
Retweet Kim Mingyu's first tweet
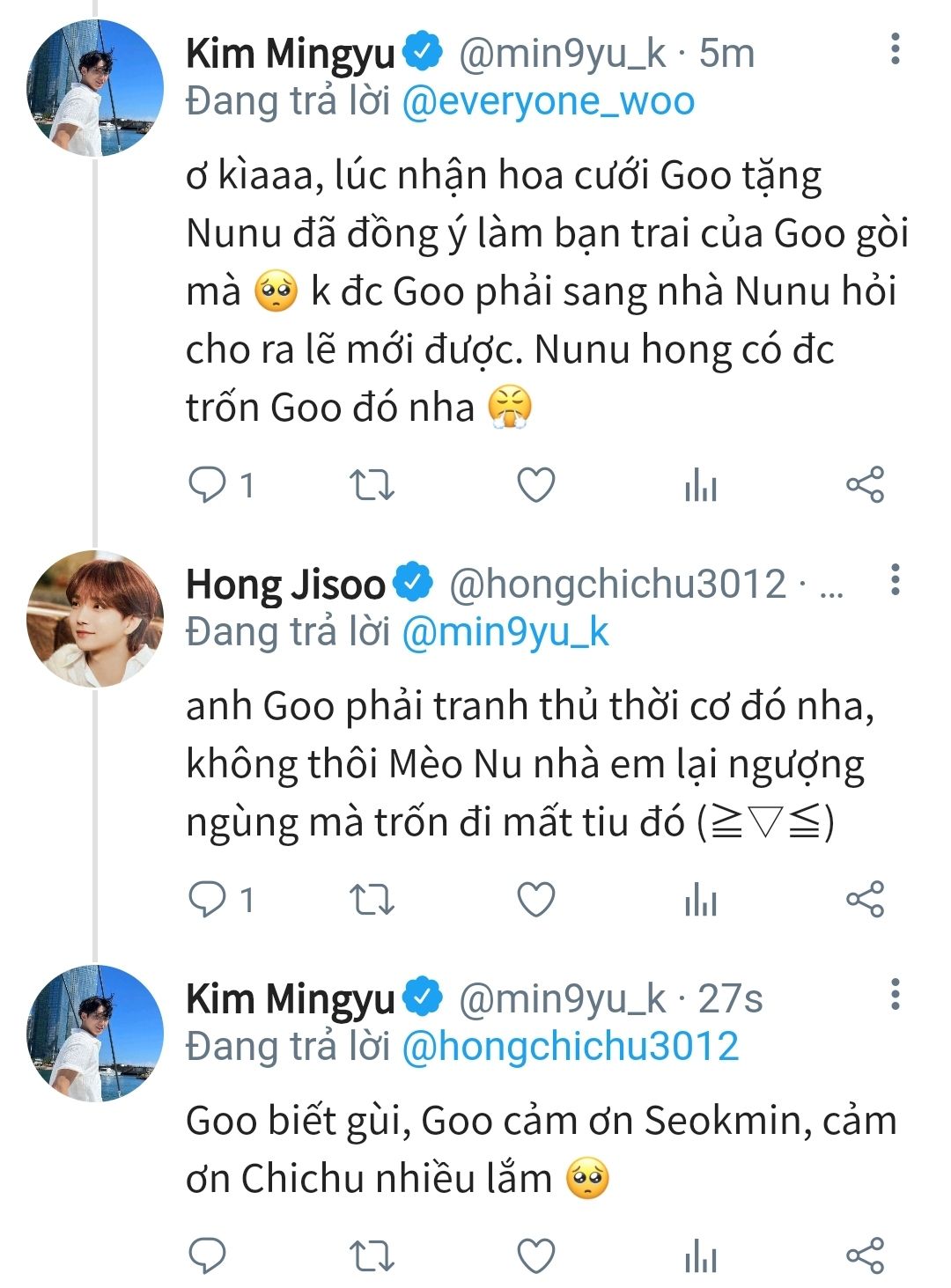click(x=372, y=485)
